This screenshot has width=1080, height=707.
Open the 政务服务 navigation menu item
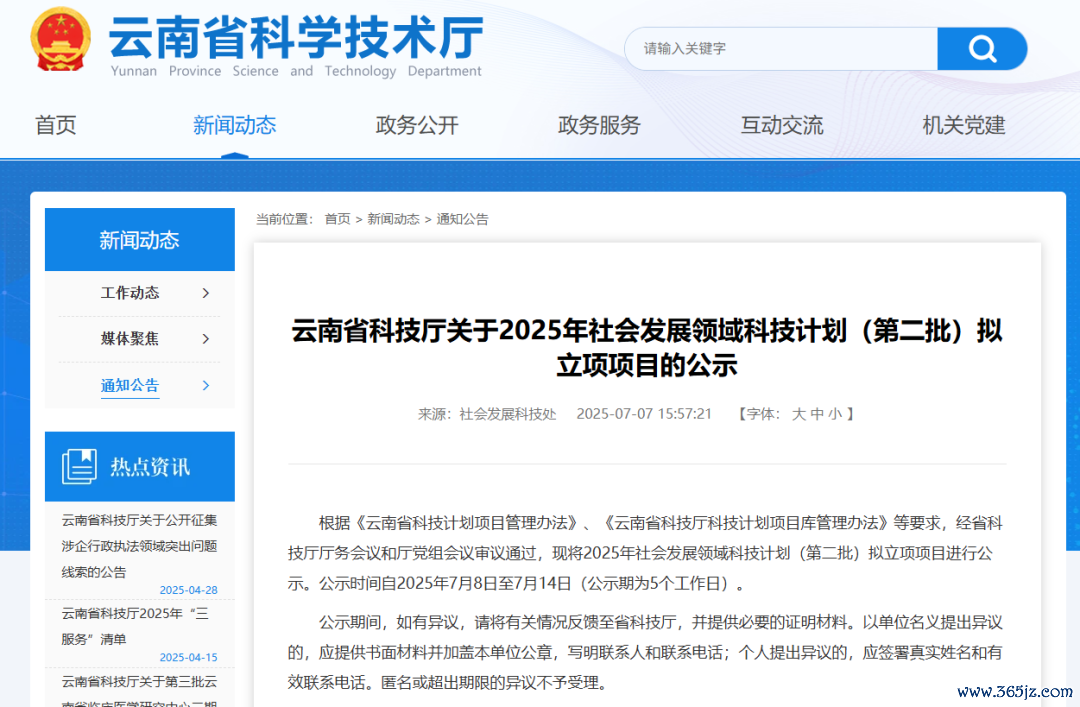[x=599, y=125]
